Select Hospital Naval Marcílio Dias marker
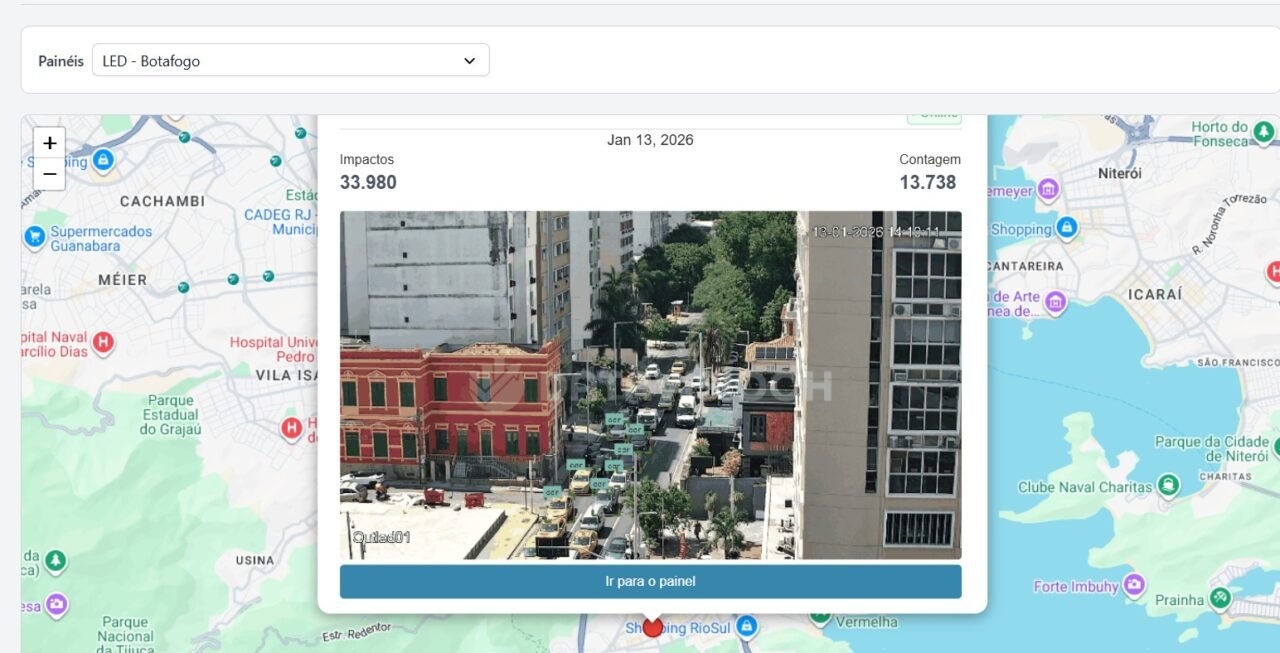Screen dimensions: 1280x653 coord(103,345)
